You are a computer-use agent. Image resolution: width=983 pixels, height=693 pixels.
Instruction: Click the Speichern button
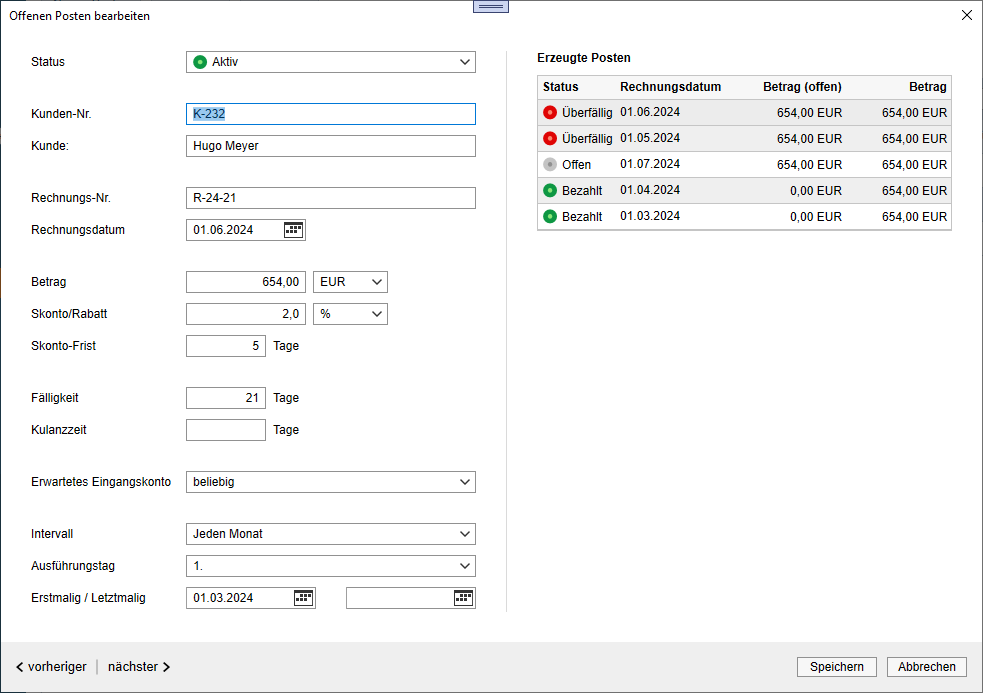[x=836, y=667]
